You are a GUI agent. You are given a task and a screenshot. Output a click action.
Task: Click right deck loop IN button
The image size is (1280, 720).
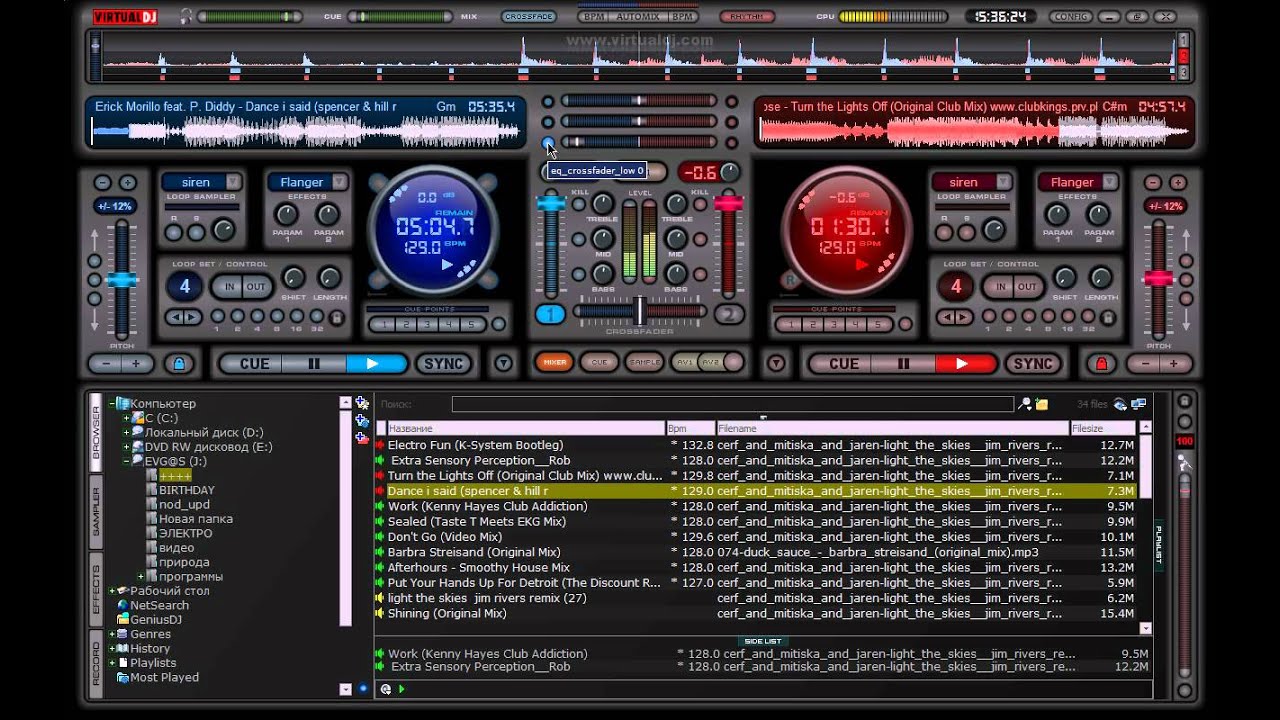coord(999,286)
